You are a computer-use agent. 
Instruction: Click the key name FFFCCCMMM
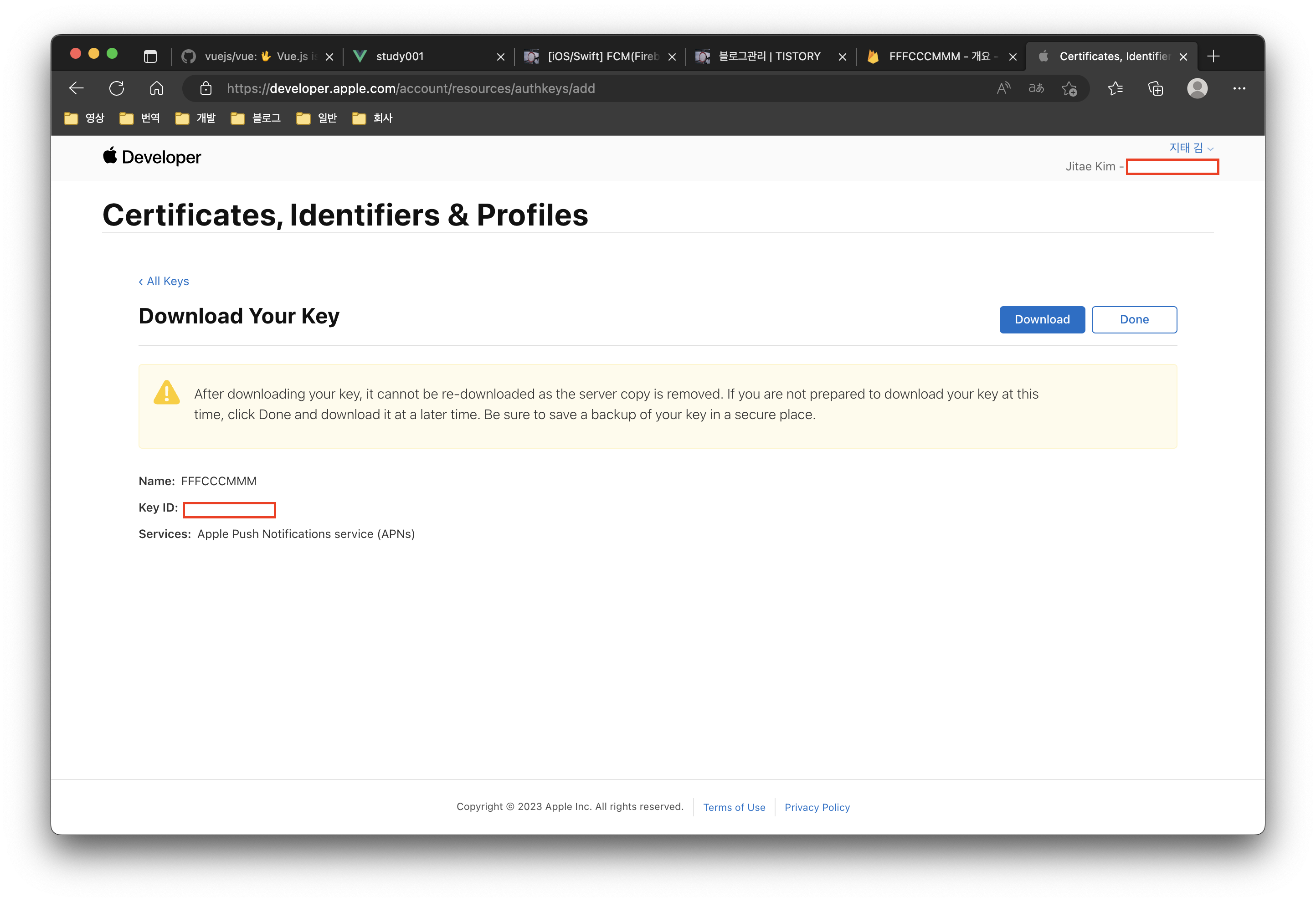pos(219,481)
